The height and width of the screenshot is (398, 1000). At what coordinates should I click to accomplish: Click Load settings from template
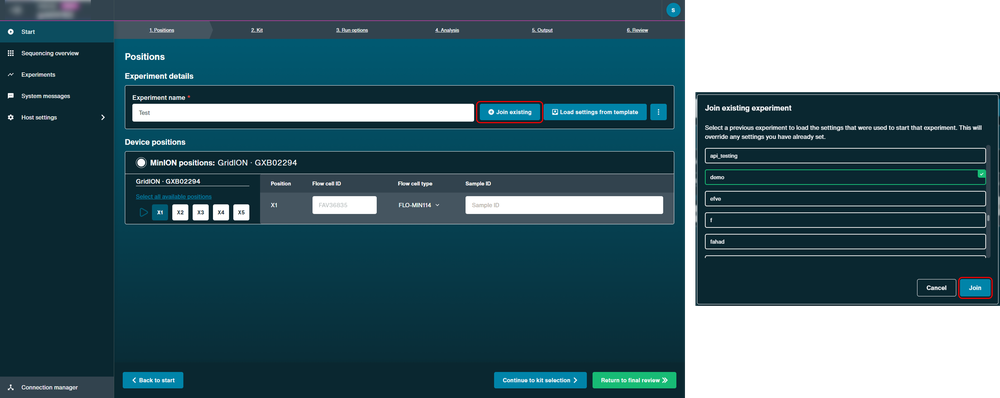595,112
